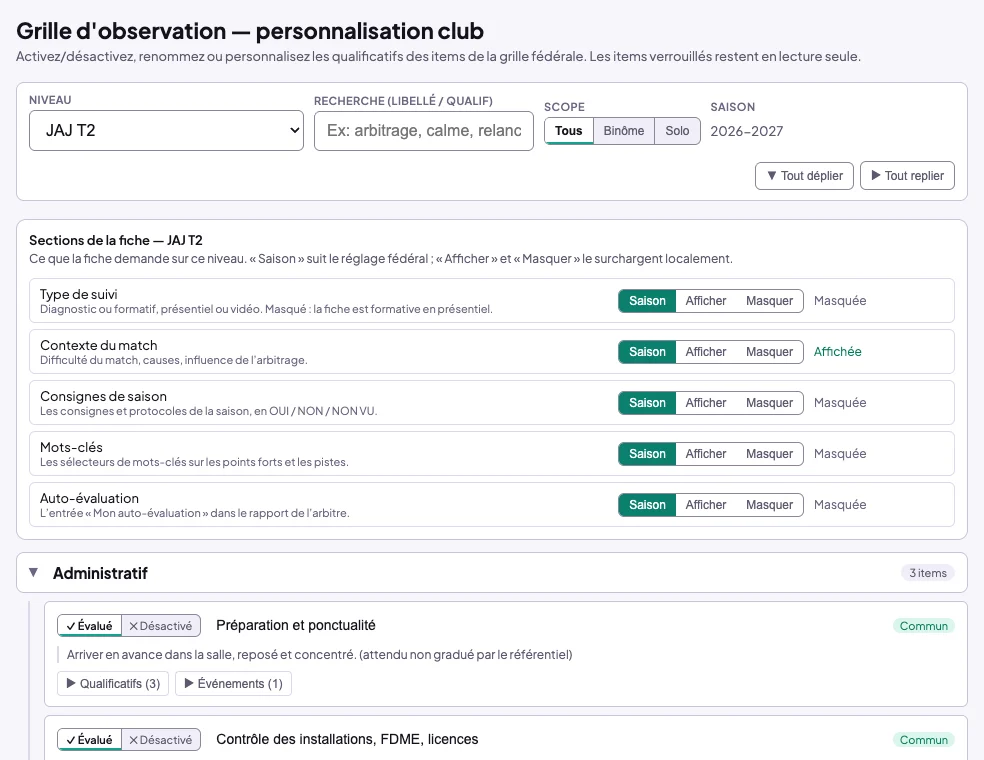Image resolution: width=984 pixels, height=760 pixels.
Task: Set Consignes de saison to Afficher
Action: [x=705, y=402]
